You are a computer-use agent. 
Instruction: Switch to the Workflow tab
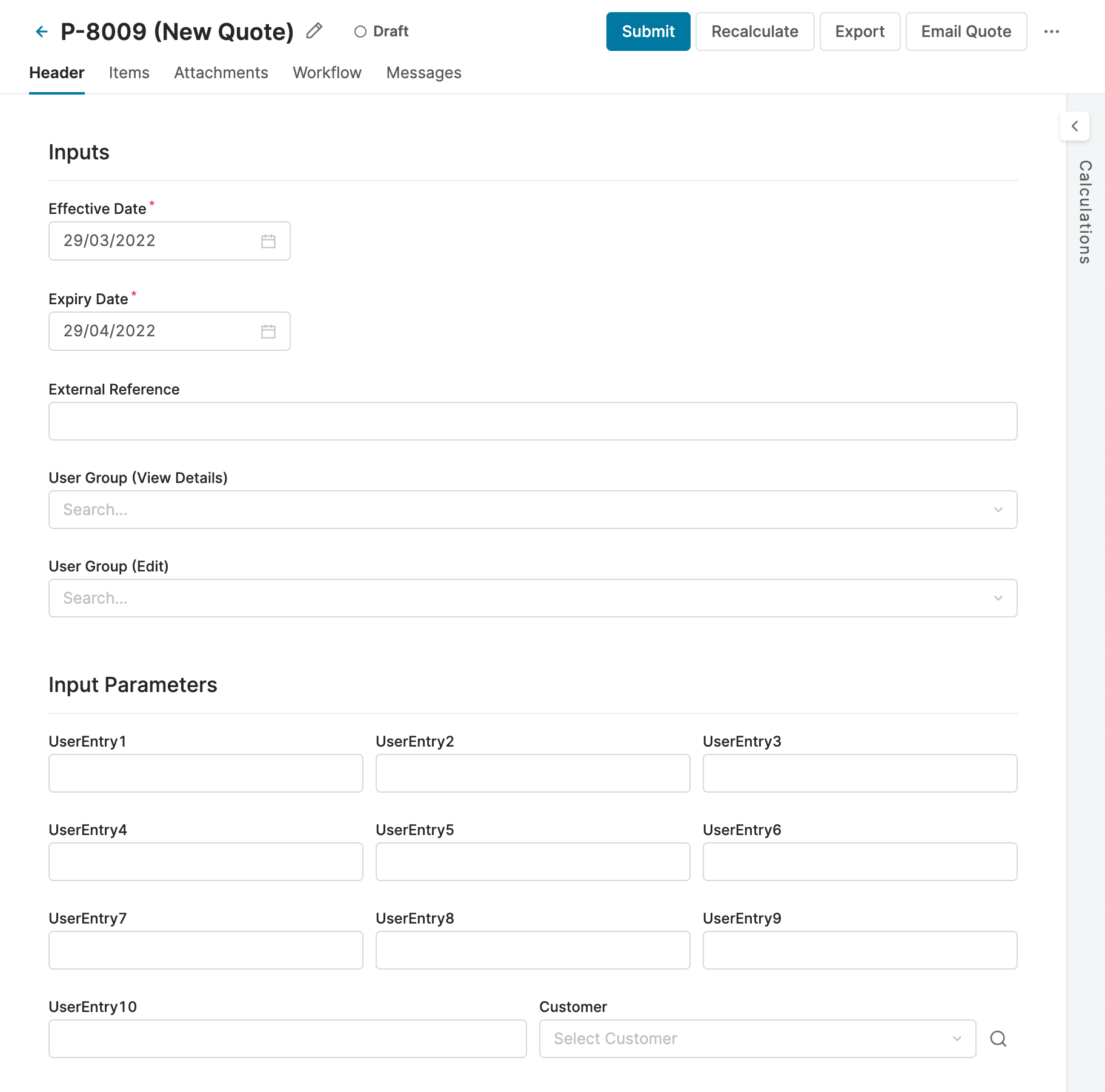tap(327, 73)
